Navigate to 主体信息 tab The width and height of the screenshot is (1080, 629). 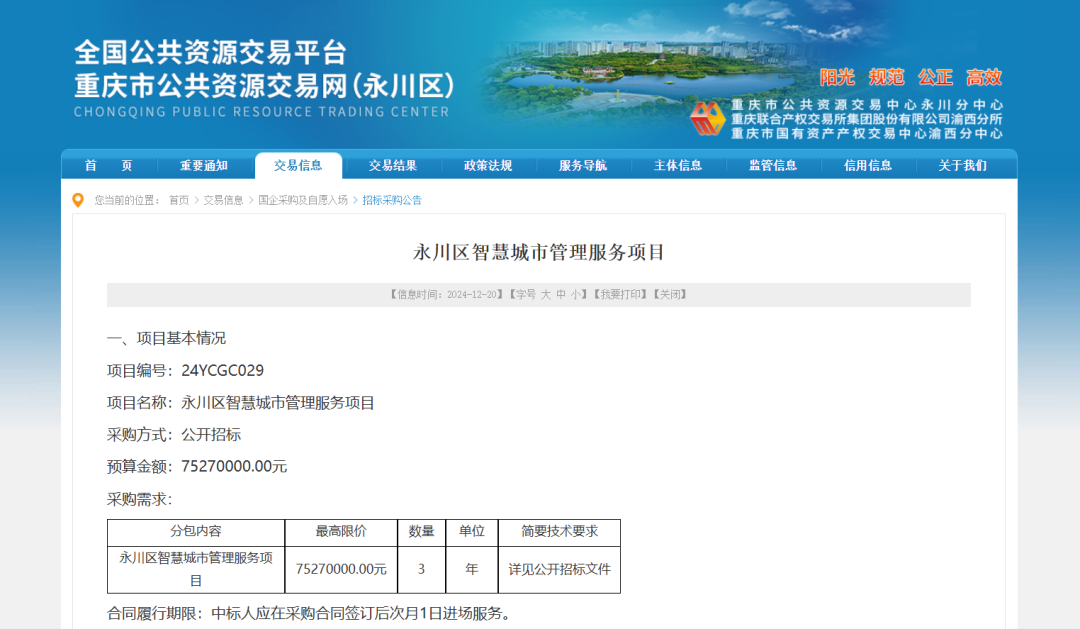pyautogui.click(x=678, y=166)
